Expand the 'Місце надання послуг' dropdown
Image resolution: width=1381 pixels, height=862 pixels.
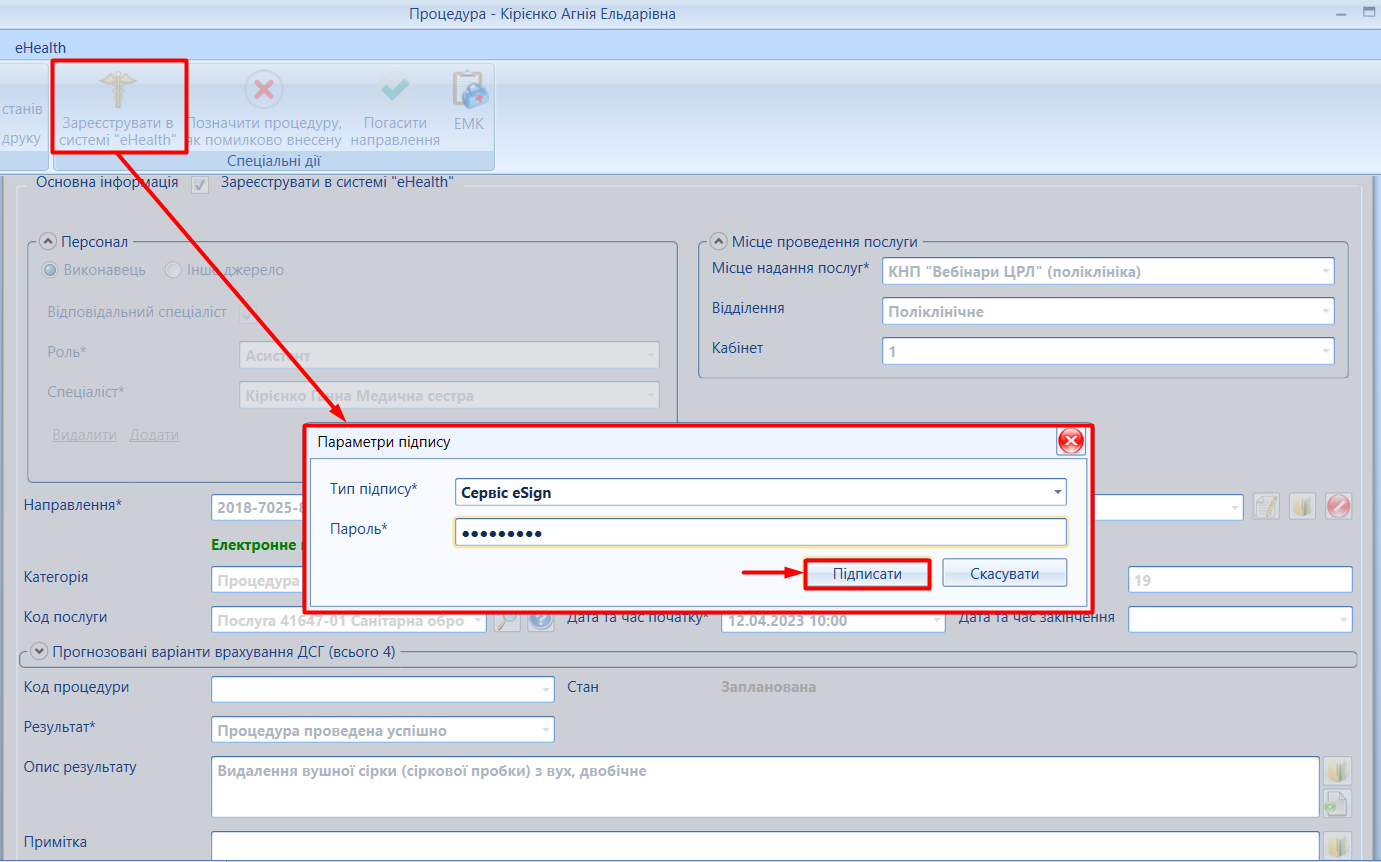coord(1108,271)
